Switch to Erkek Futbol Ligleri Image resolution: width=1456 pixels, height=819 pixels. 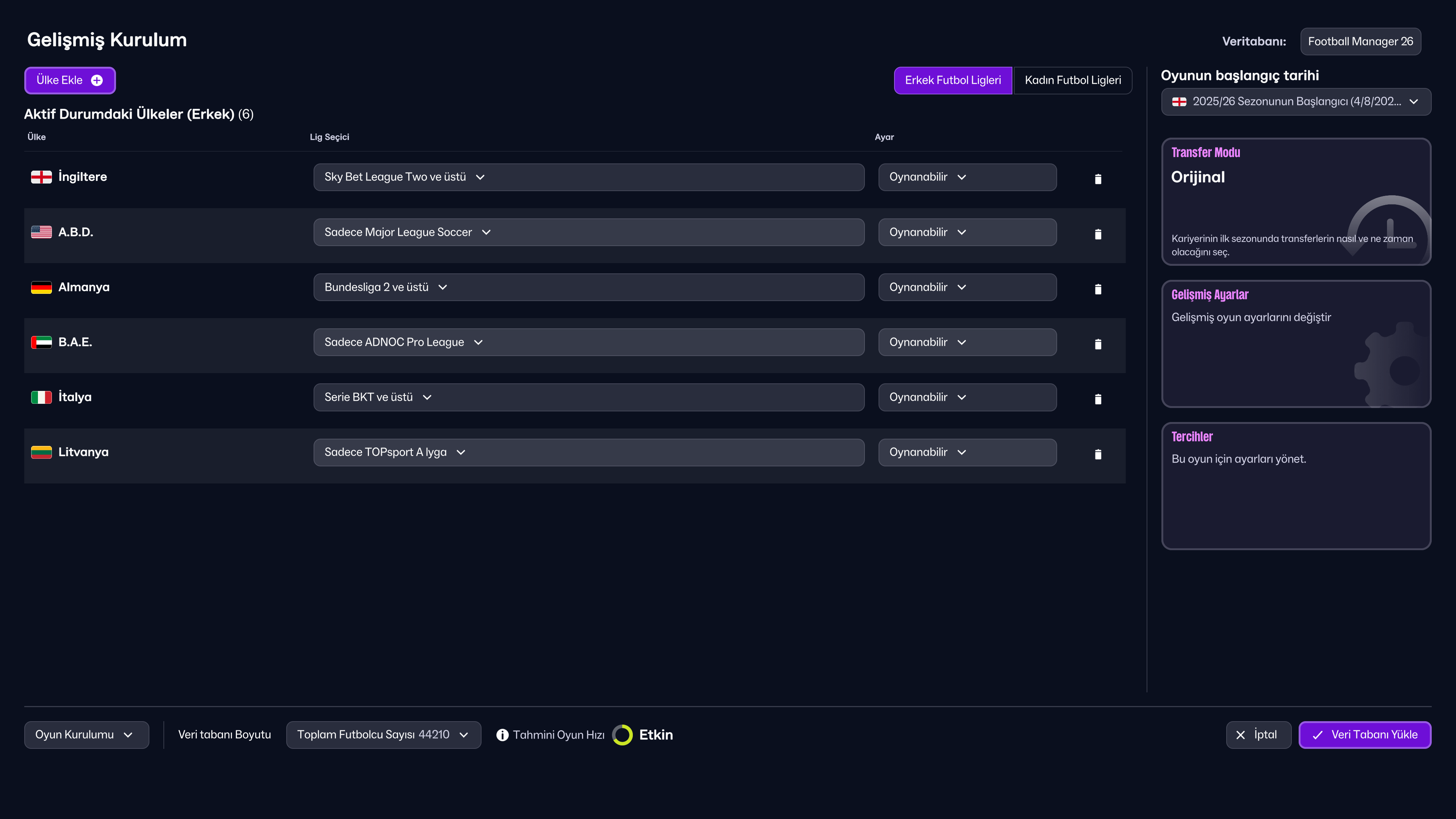tap(952, 80)
